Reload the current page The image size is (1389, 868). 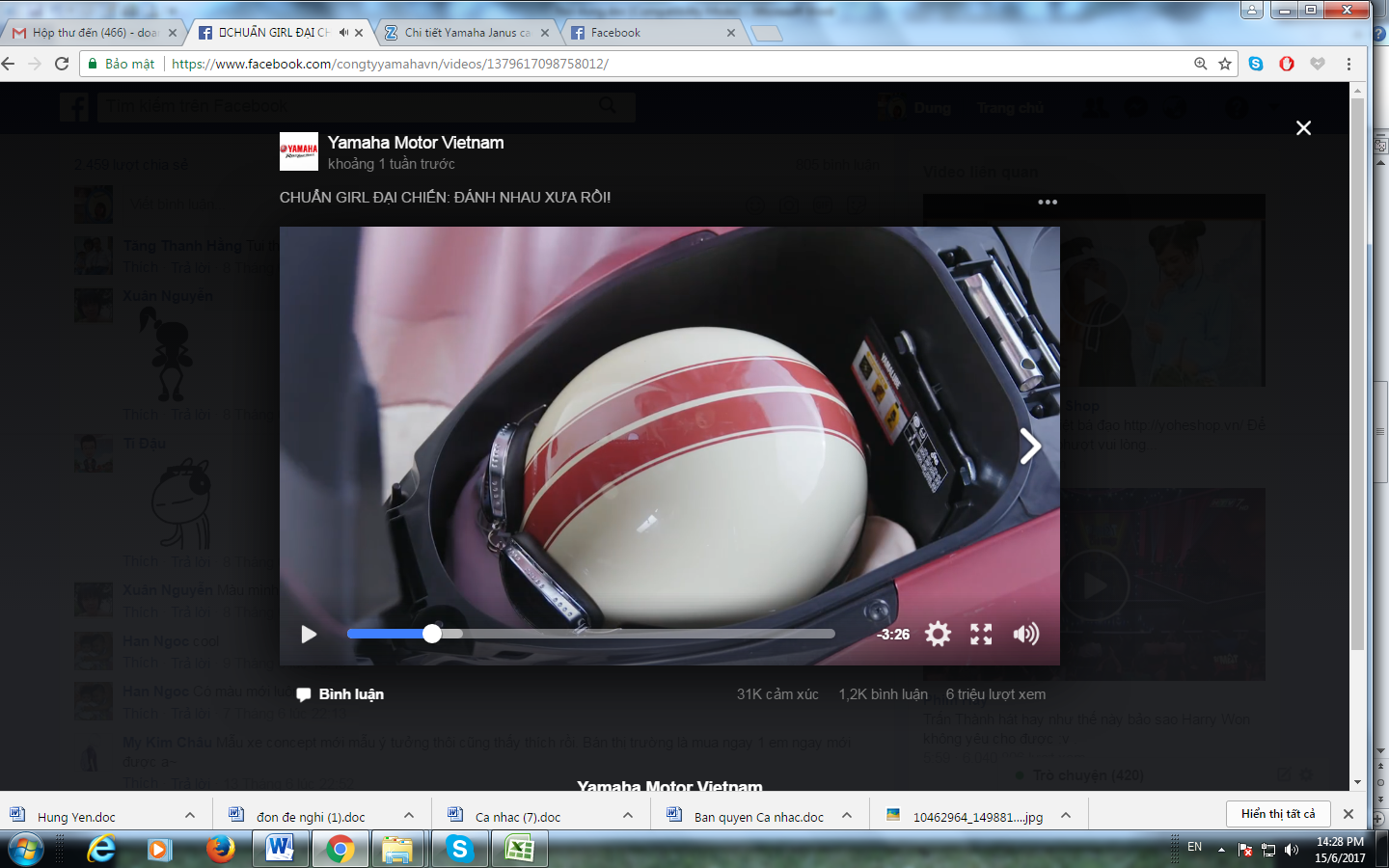pos(62,64)
